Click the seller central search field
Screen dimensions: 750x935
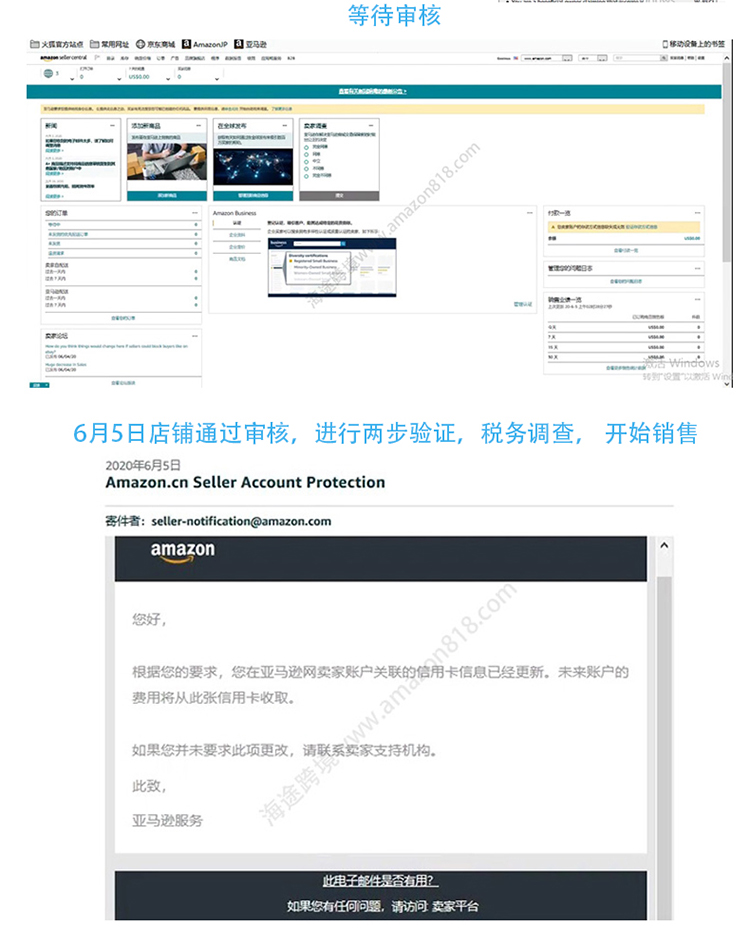point(637,58)
